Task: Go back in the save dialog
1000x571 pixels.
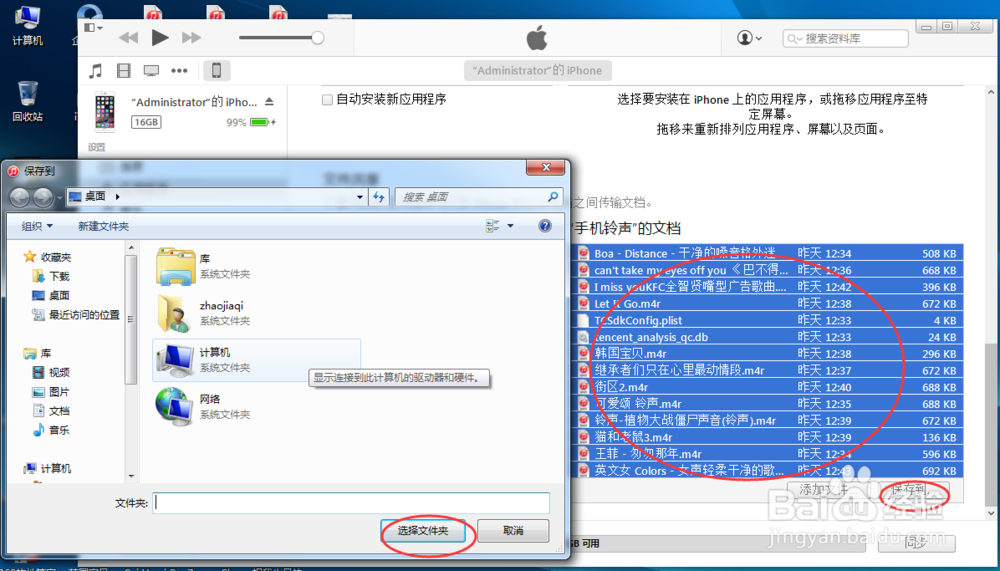Action: click(19, 197)
